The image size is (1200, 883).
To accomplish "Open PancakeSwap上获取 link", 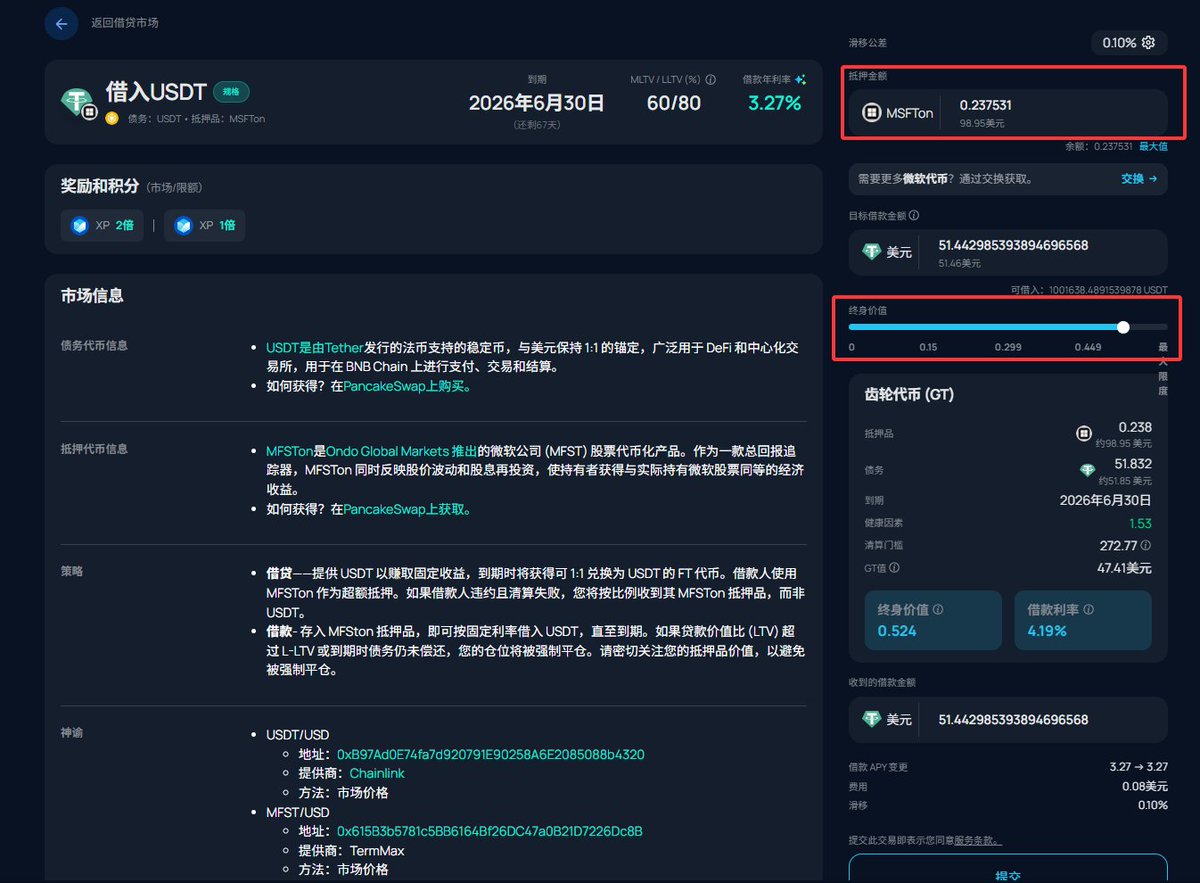I will pyautogui.click(x=407, y=509).
